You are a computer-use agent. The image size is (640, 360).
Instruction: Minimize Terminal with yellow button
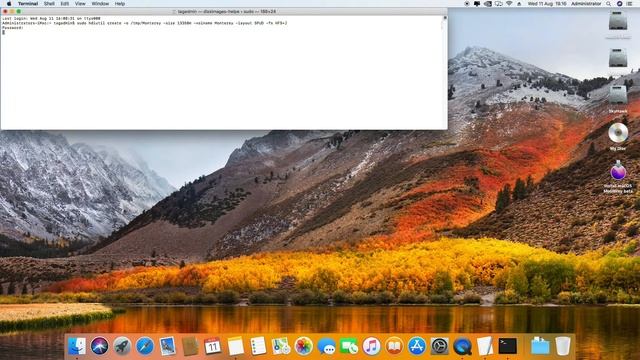[12, 11]
